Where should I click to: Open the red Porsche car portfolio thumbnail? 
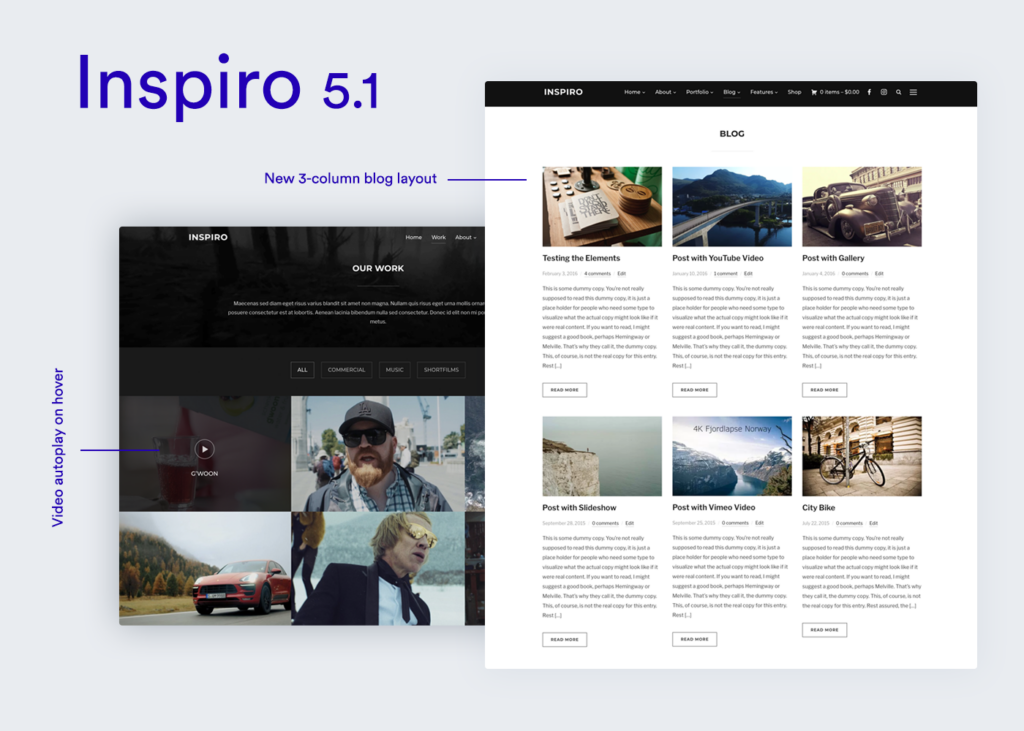[x=204, y=568]
